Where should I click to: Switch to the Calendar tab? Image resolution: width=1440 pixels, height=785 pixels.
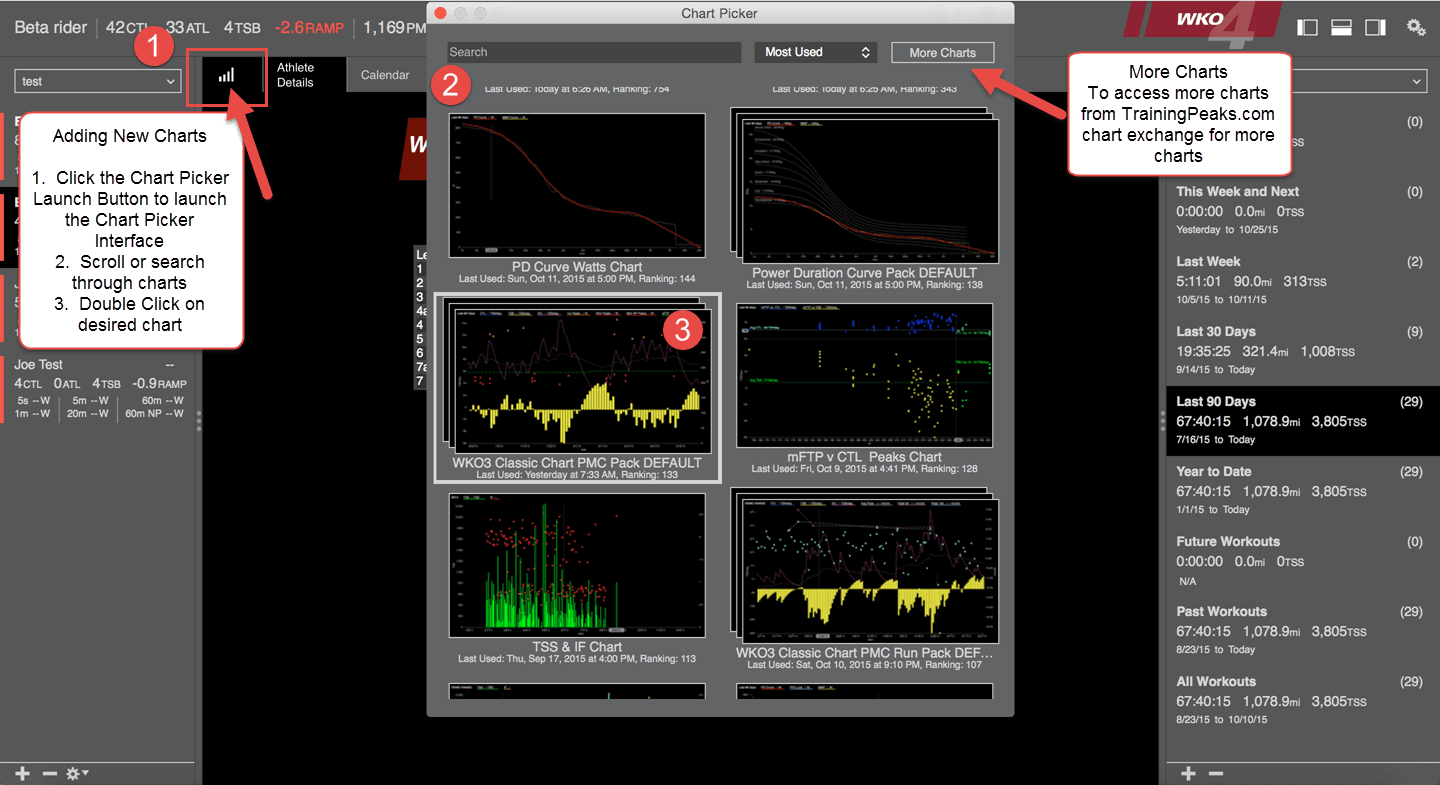385,75
